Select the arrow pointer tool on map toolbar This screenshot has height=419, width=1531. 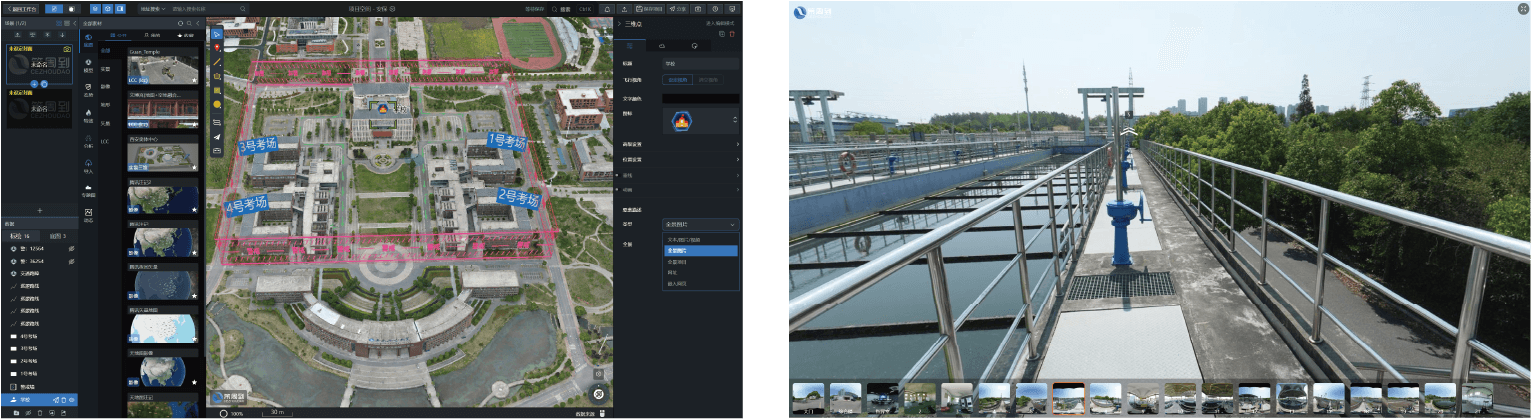click(216, 34)
